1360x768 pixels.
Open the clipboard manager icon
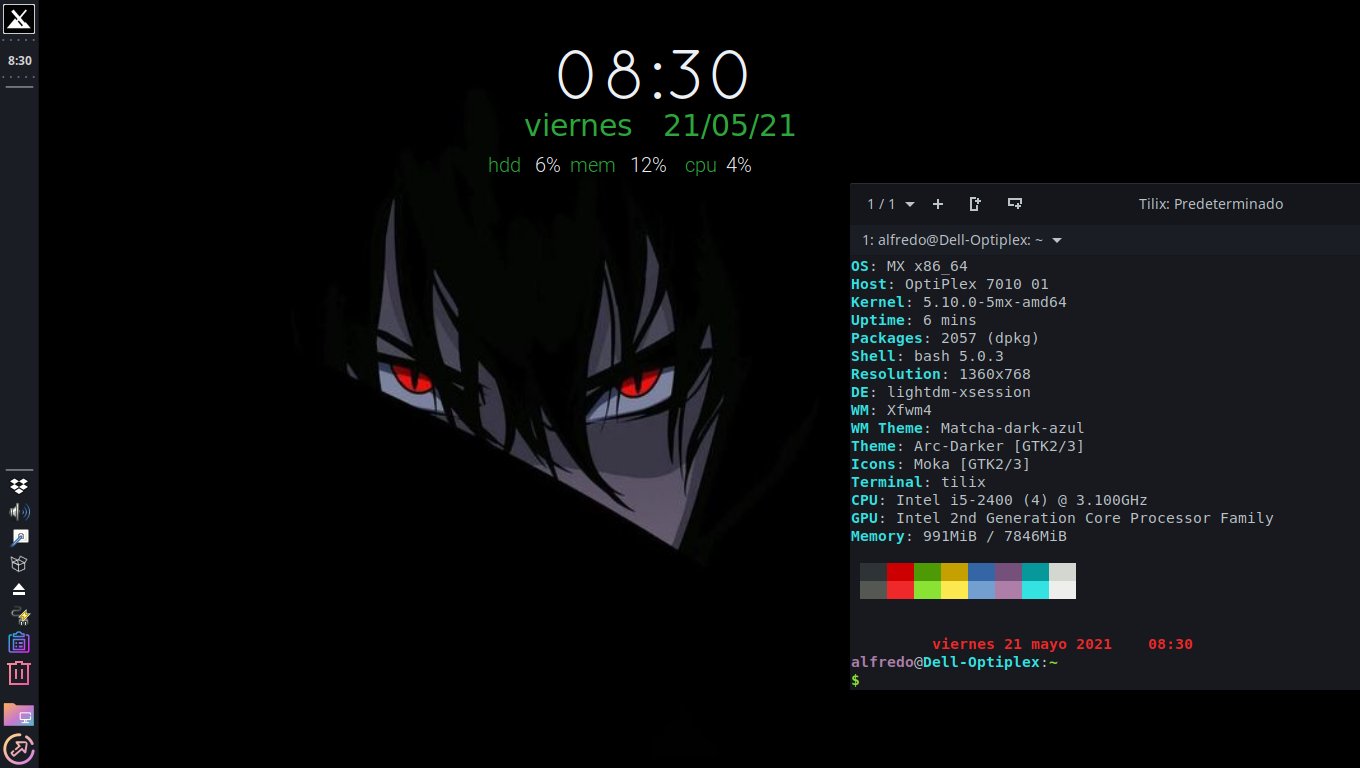(x=19, y=643)
